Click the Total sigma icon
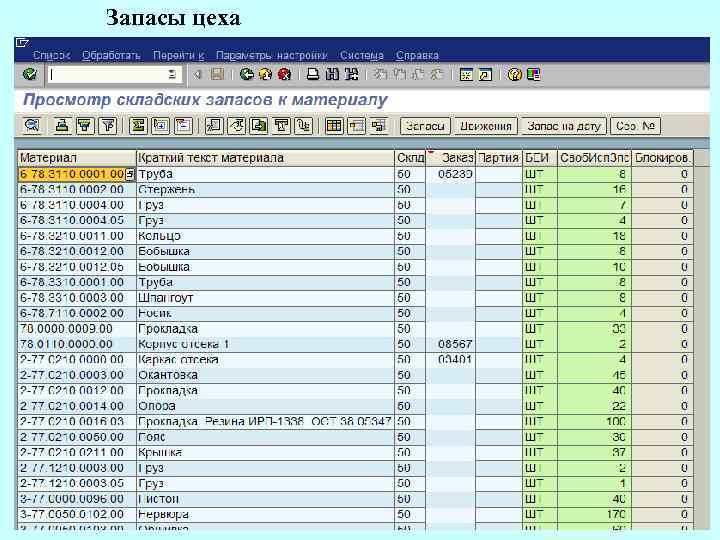This screenshot has height=540, width=720. point(138,125)
